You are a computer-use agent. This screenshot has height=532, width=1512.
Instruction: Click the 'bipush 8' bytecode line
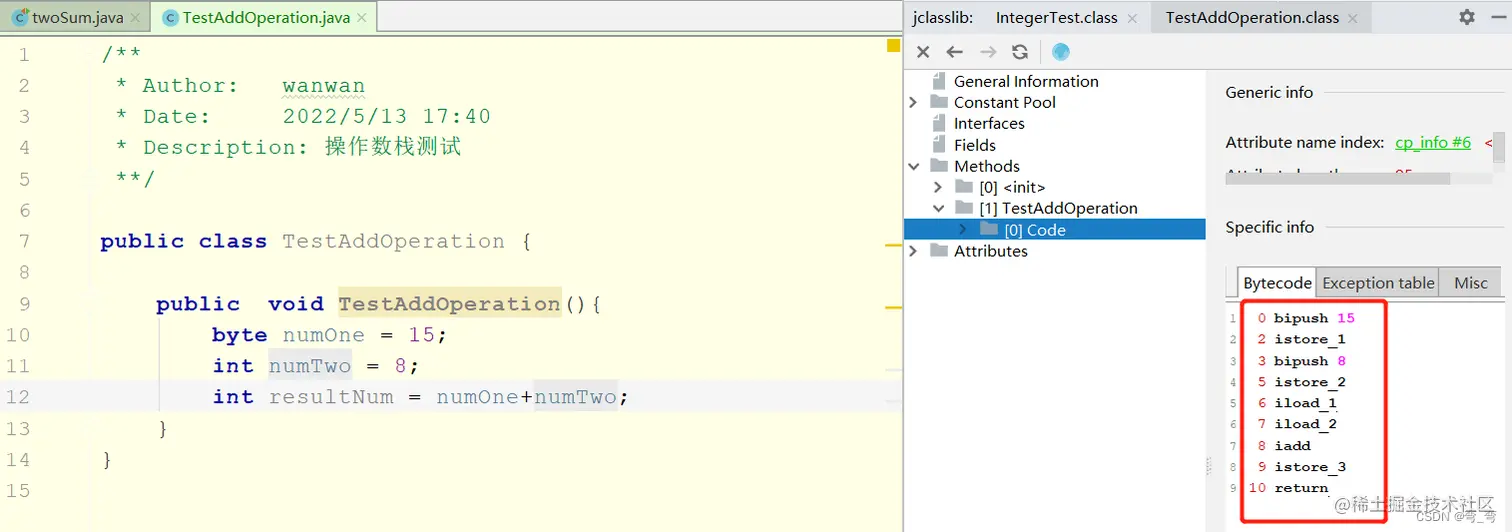[x=1310, y=361]
